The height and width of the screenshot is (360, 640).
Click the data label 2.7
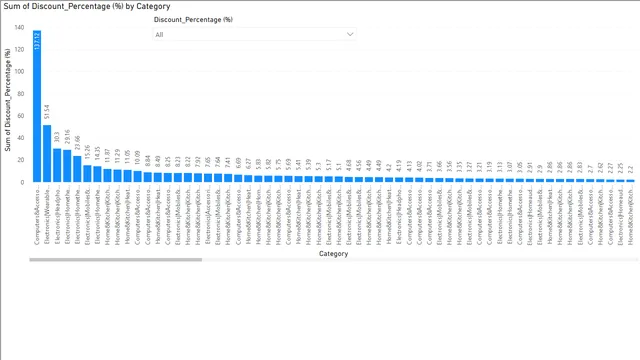pyautogui.click(x=590, y=170)
